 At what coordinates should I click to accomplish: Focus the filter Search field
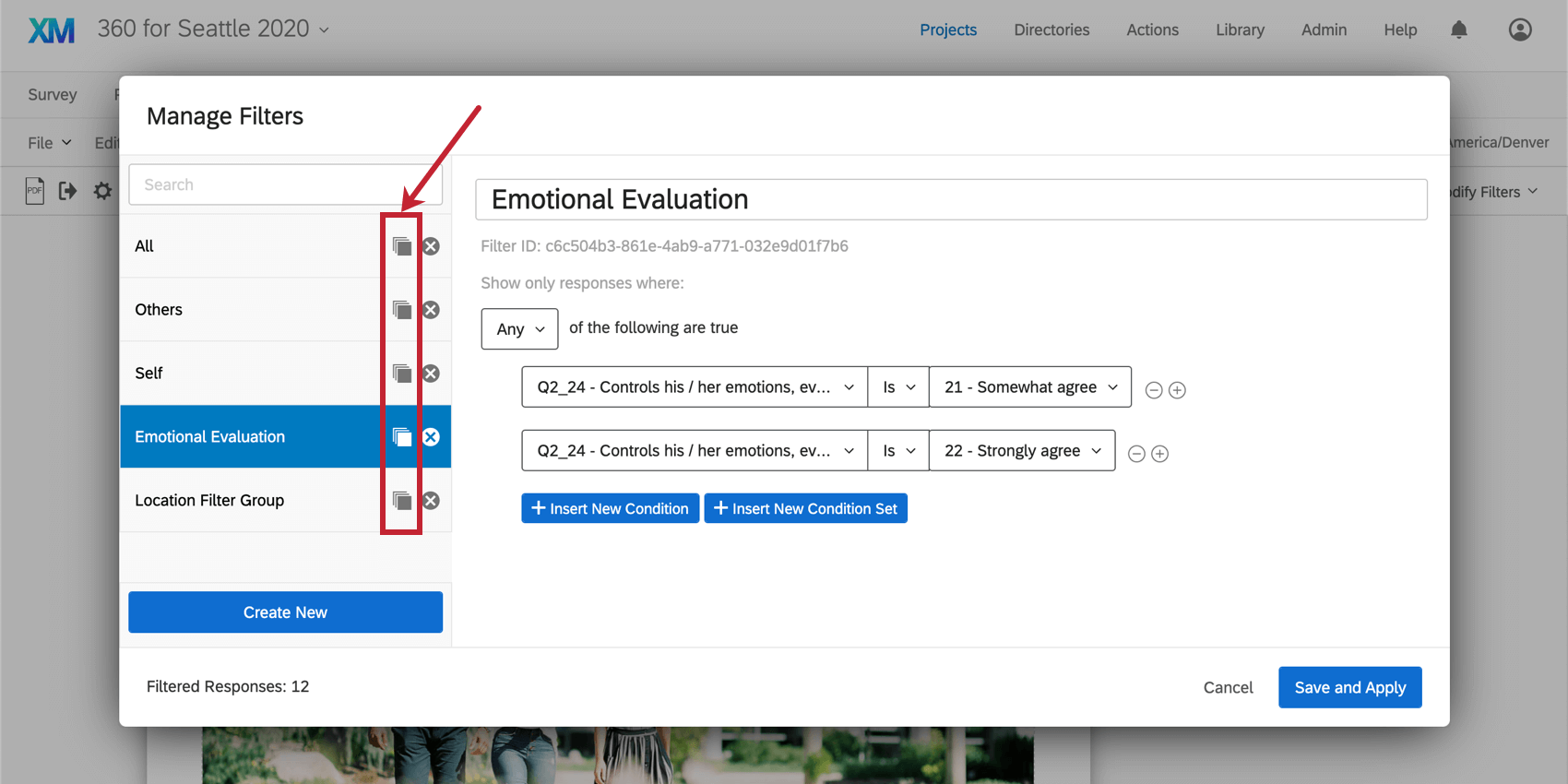point(285,184)
